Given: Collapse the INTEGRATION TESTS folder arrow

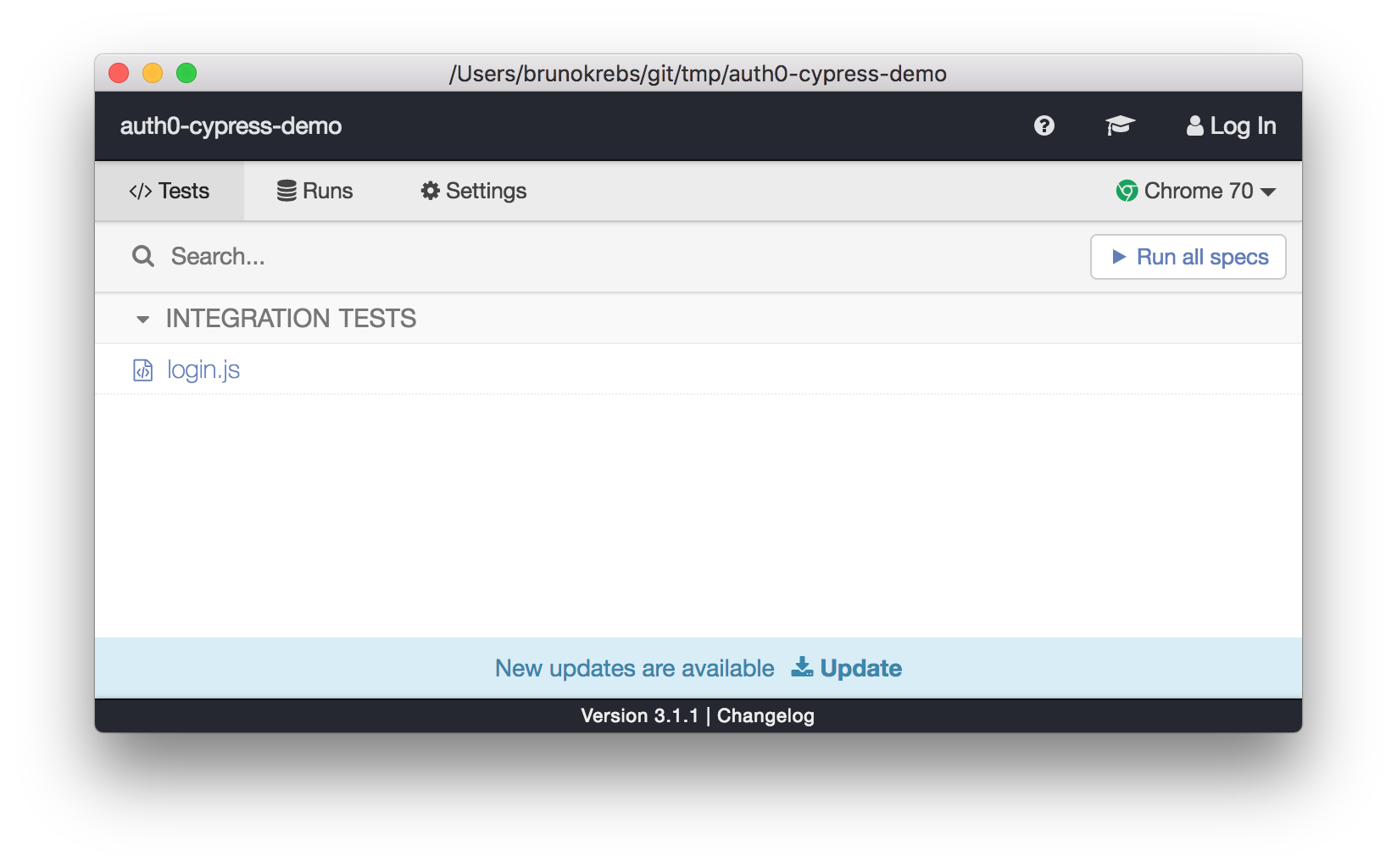Looking at the screenshot, I should 142,320.
